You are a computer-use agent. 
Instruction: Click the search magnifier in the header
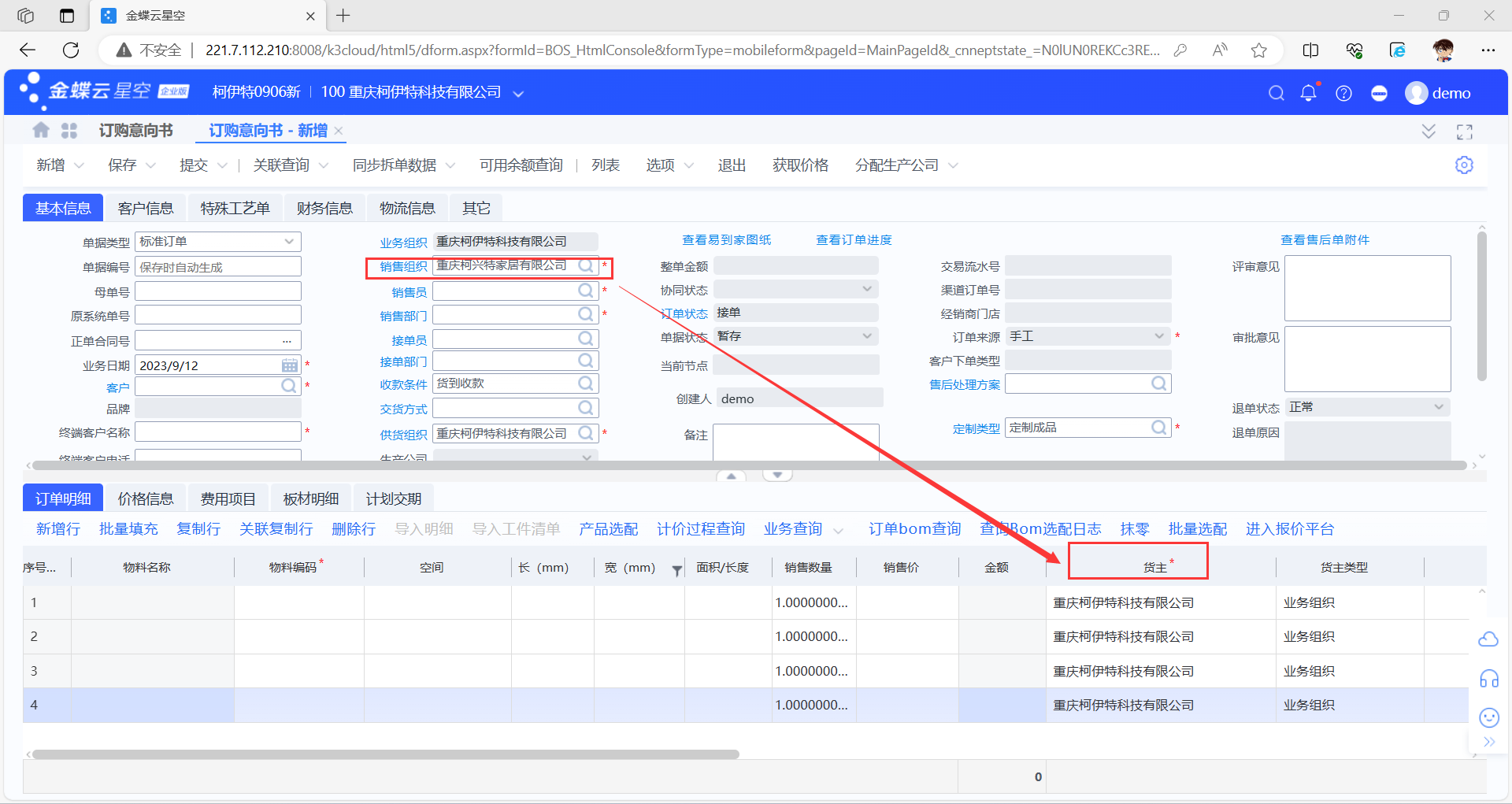coord(1277,94)
